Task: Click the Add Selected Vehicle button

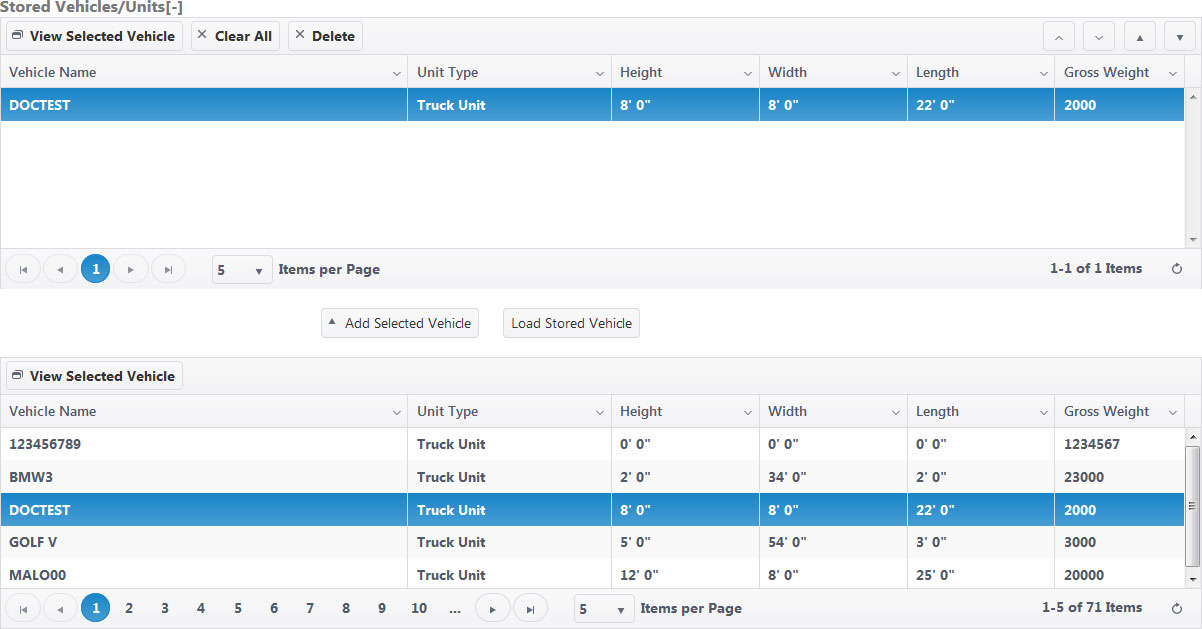Action: tap(399, 323)
